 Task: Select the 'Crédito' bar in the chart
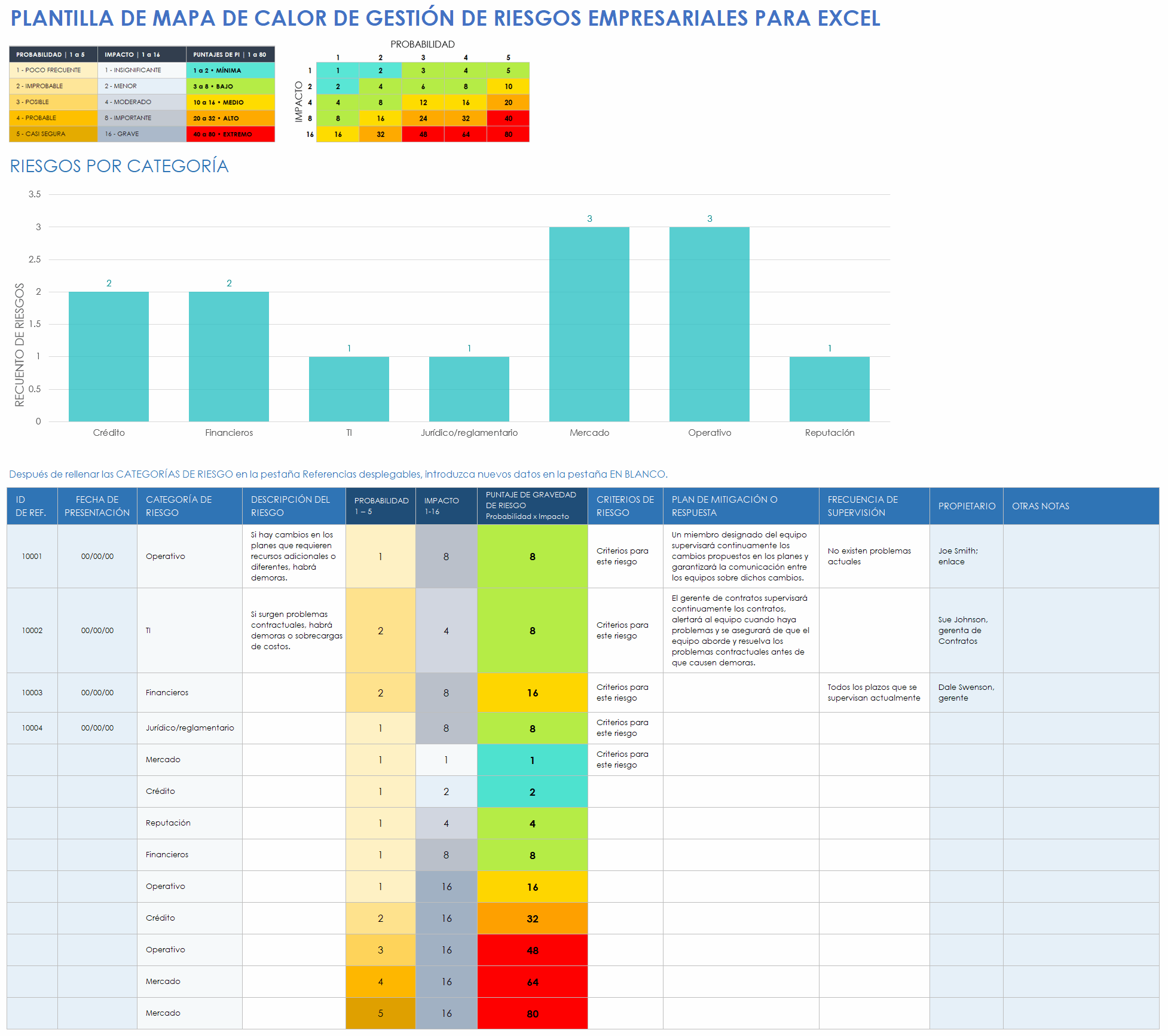(109, 356)
